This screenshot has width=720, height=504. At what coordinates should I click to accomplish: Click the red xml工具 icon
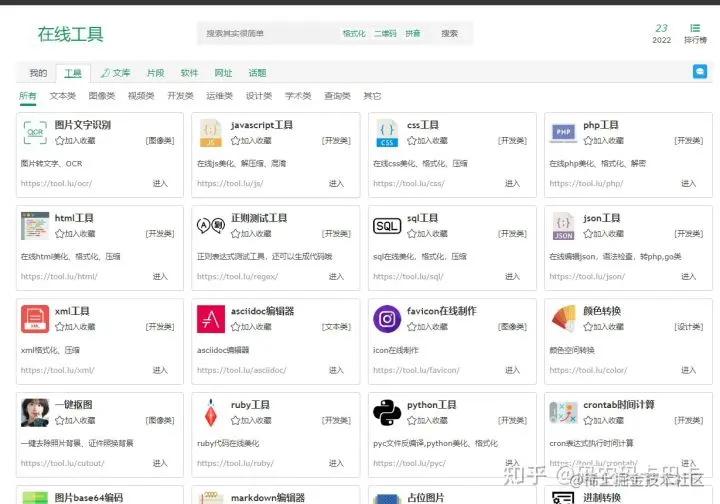point(35,319)
